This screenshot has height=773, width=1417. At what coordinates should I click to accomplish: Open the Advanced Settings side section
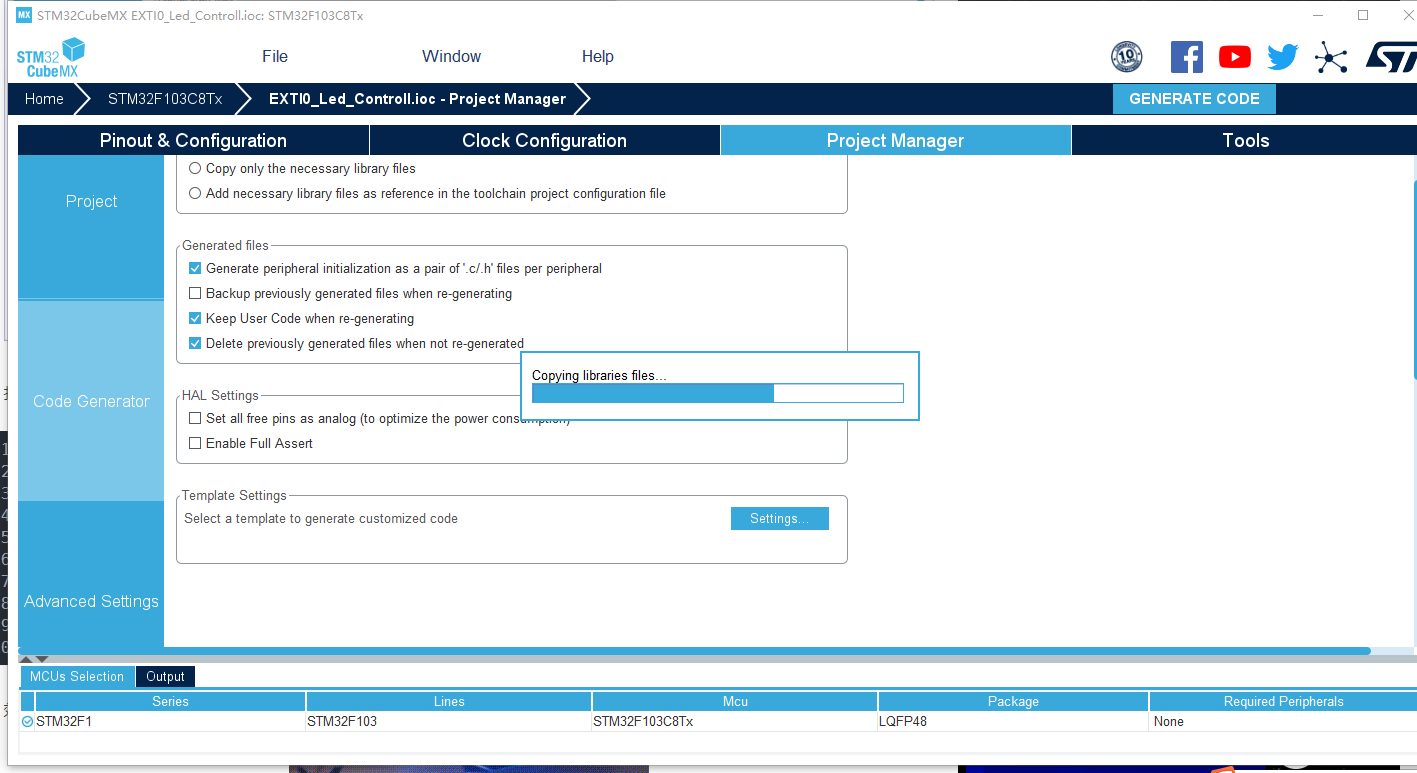(x=91, y=601)
